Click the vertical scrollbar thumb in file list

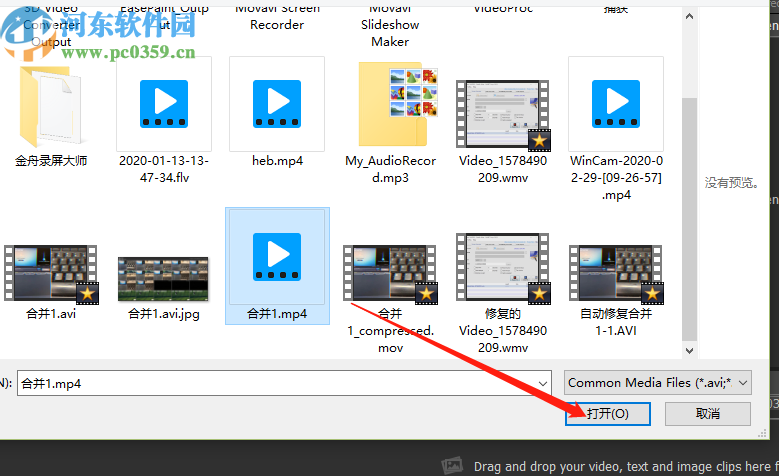(x=689, y=220)
